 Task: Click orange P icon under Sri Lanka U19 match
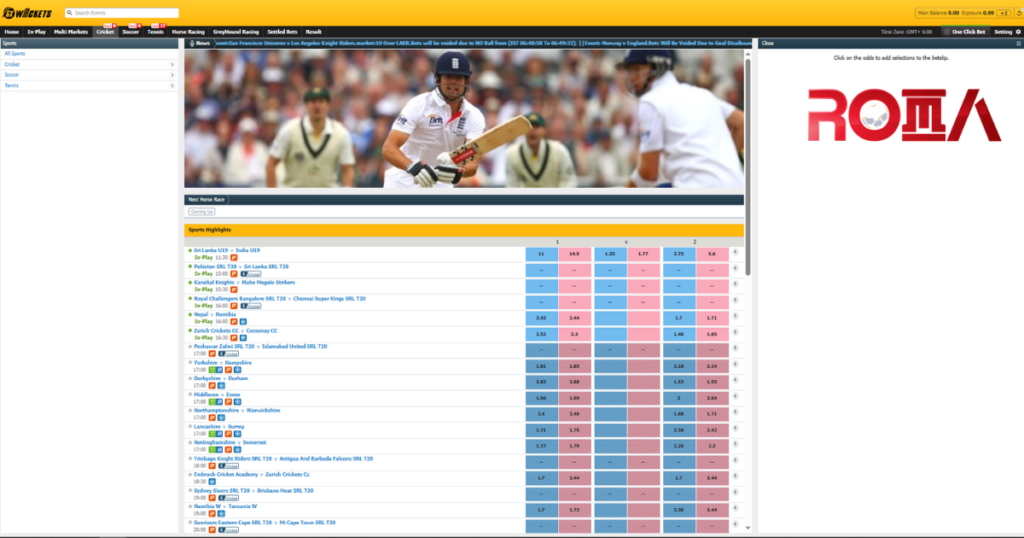[234, 258]
